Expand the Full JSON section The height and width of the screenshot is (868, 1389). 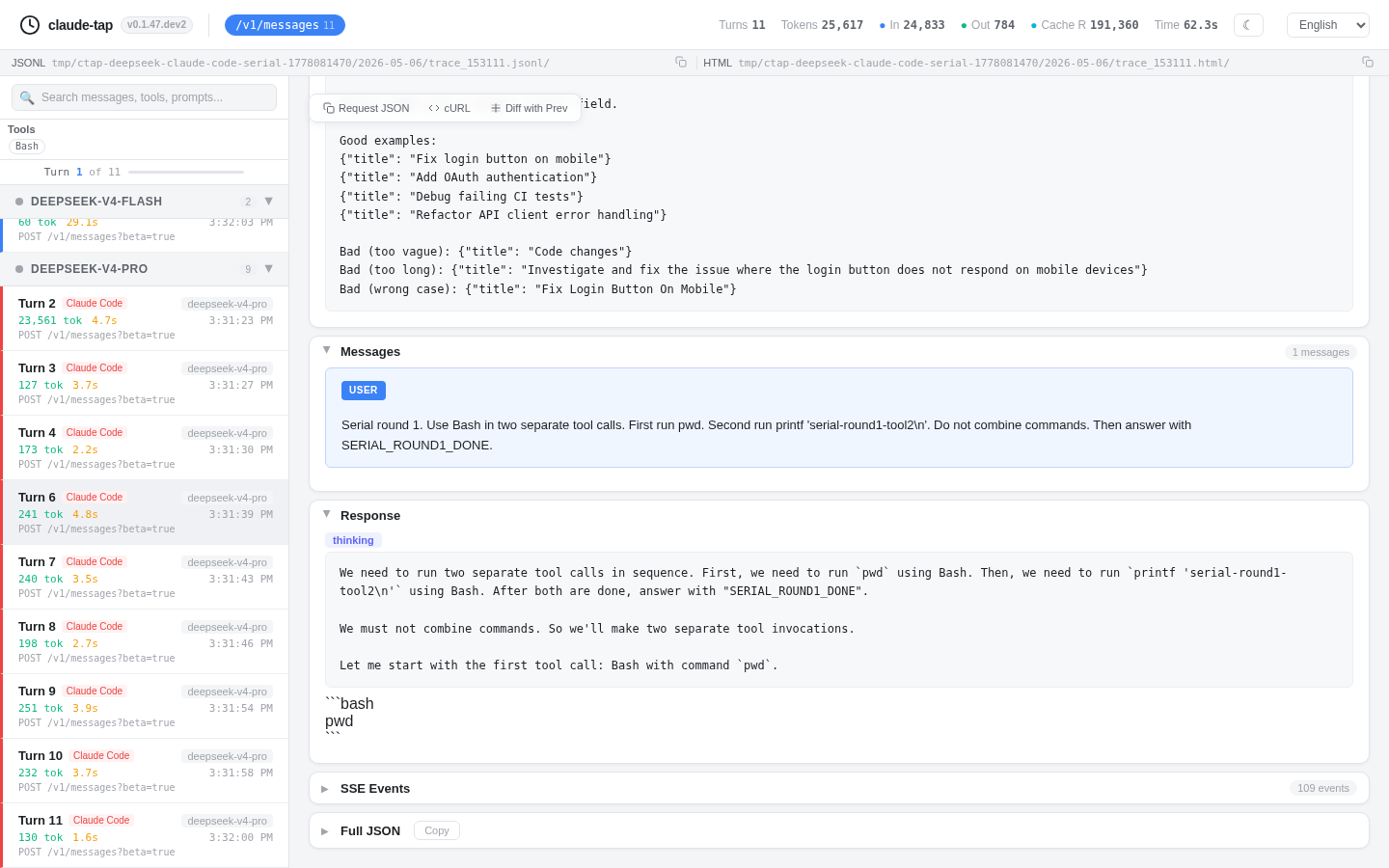[325, 830]
